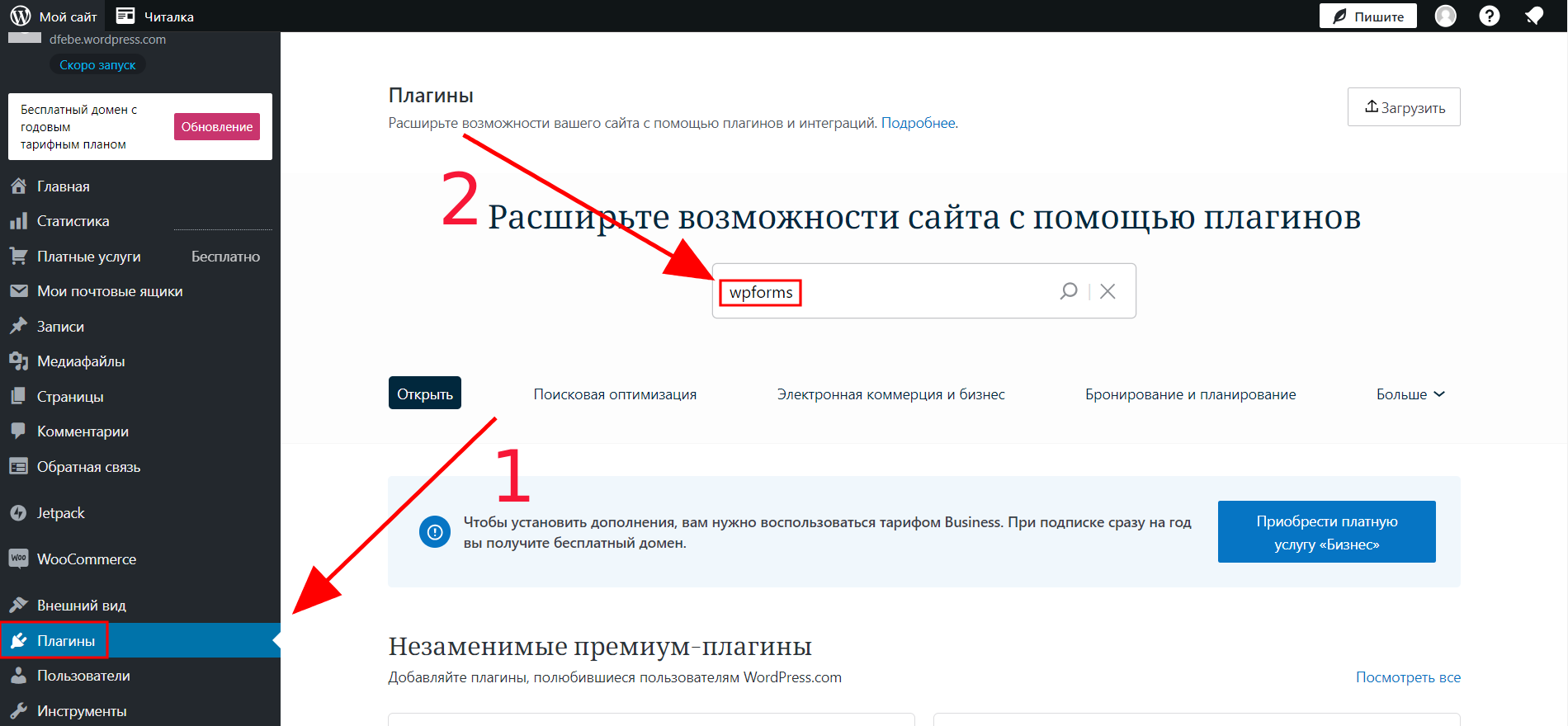
Task: Click the search magnifier icon in the plugin search field
Action: (x=1069, y=291)
